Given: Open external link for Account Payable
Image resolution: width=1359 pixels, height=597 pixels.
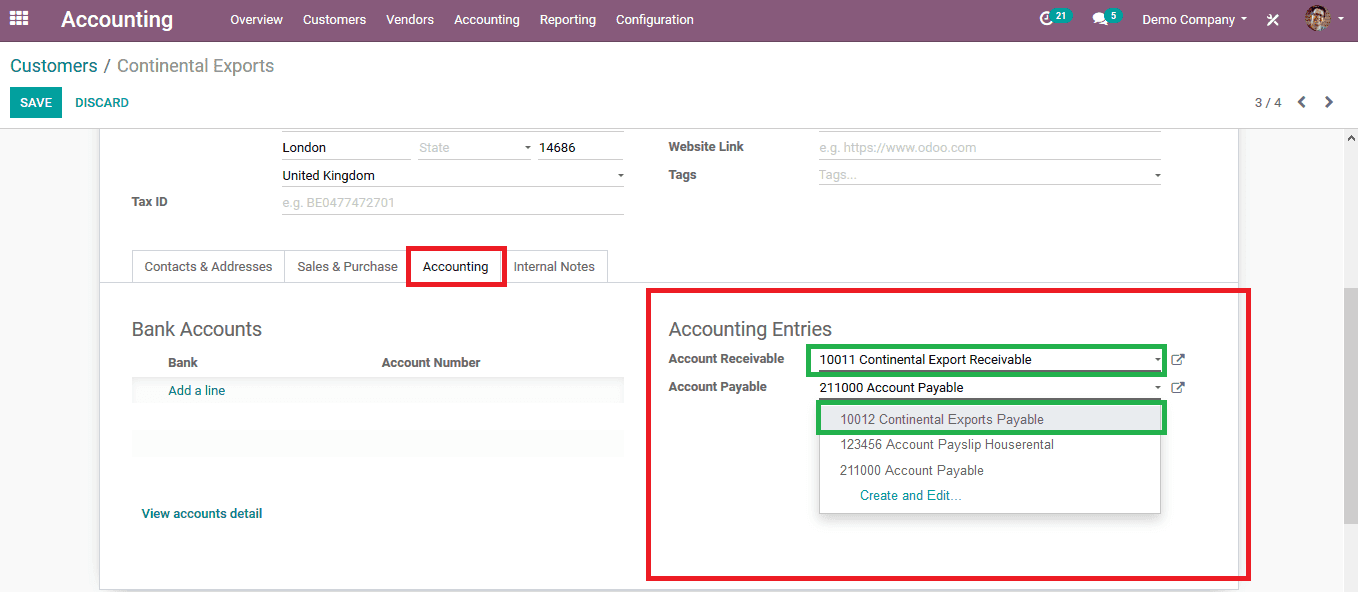Looking at the screenshot, I should pos(1178,388).
